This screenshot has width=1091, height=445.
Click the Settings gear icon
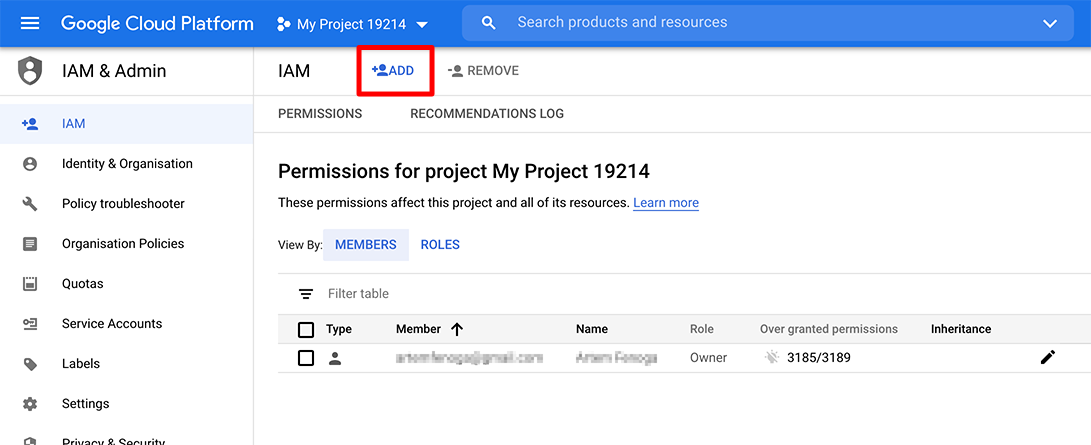[x=30, y=404]
